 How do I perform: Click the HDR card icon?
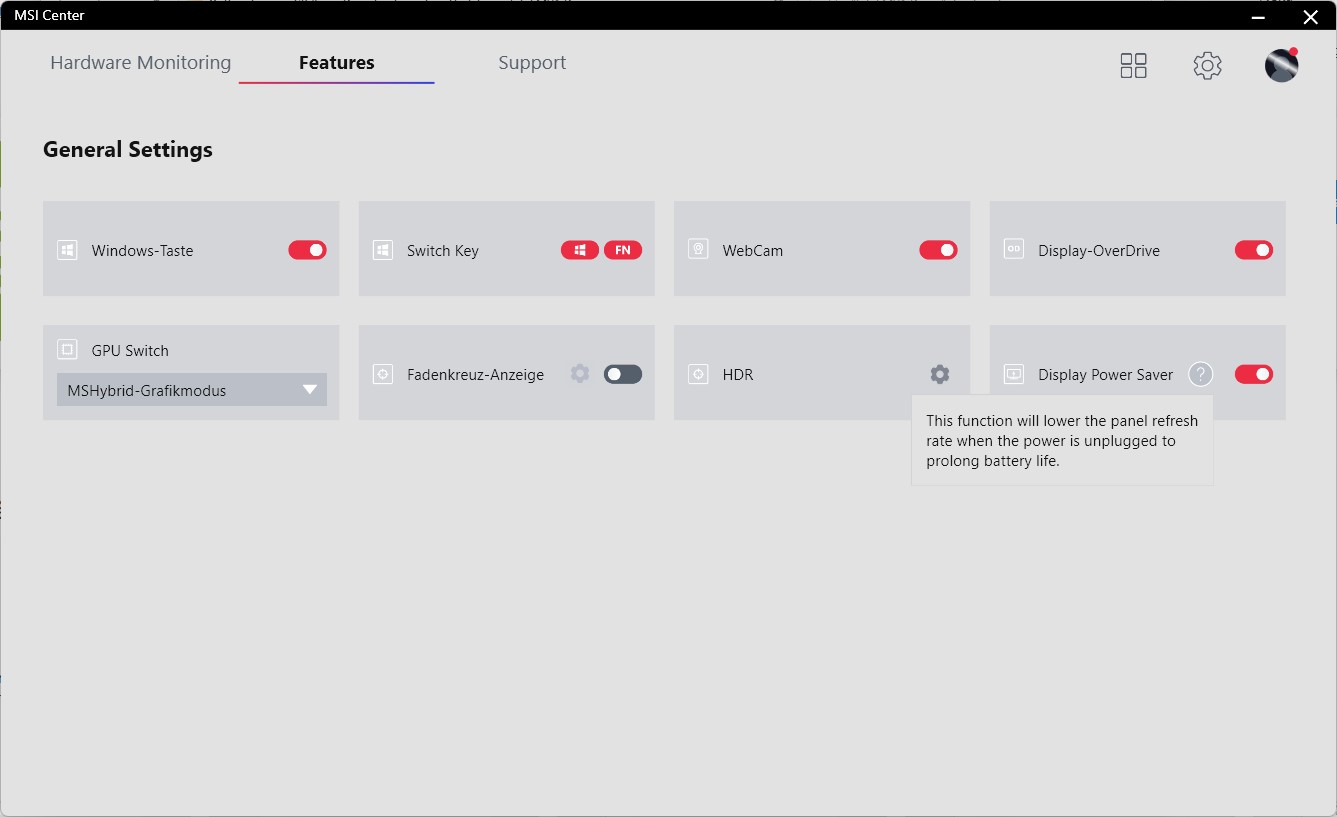coord(698,374)
